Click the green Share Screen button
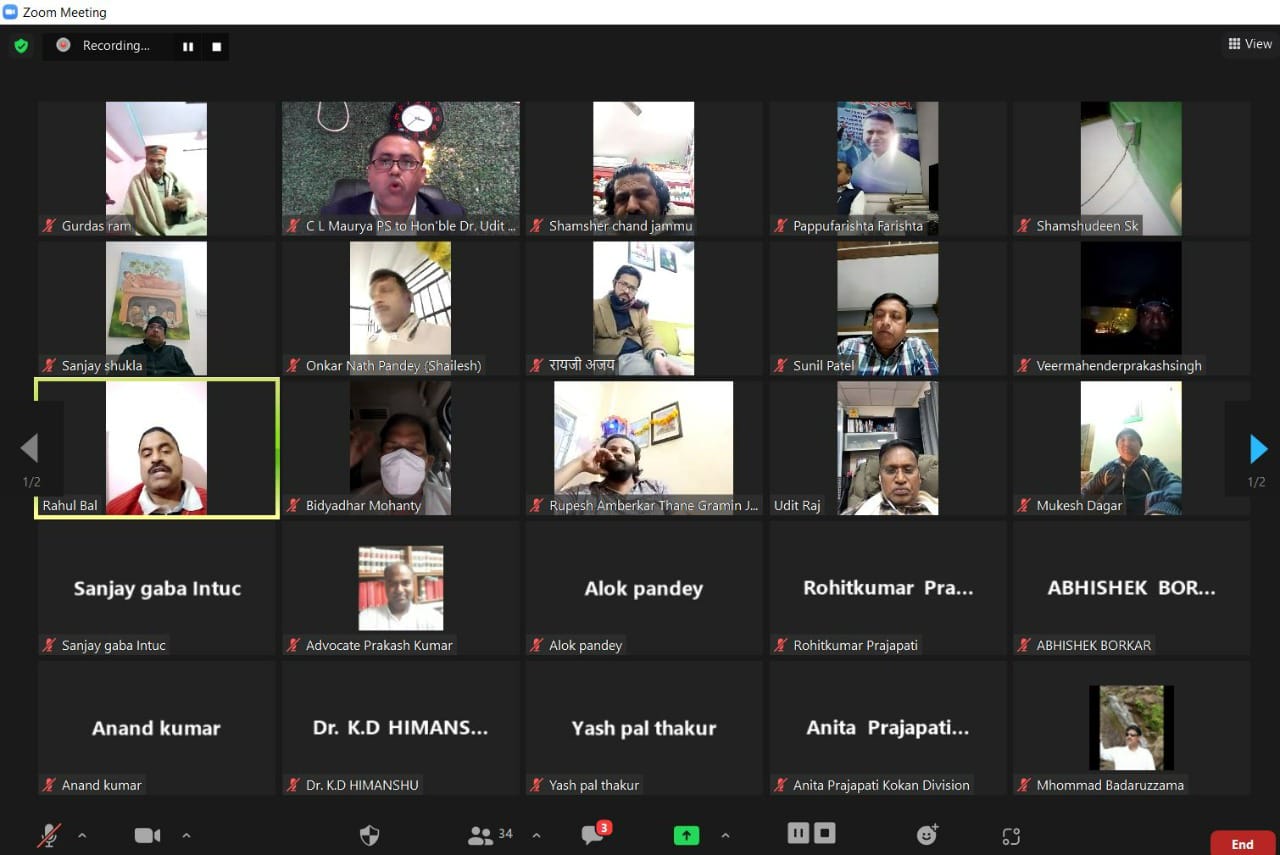 (x=686, y=835)
